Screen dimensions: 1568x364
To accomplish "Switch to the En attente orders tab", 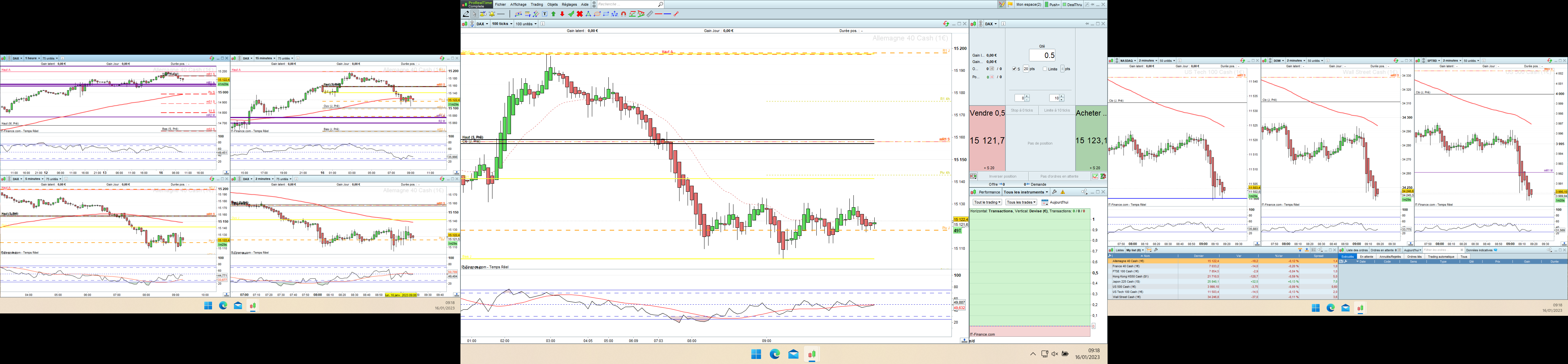I will (x=1366, y=257).
